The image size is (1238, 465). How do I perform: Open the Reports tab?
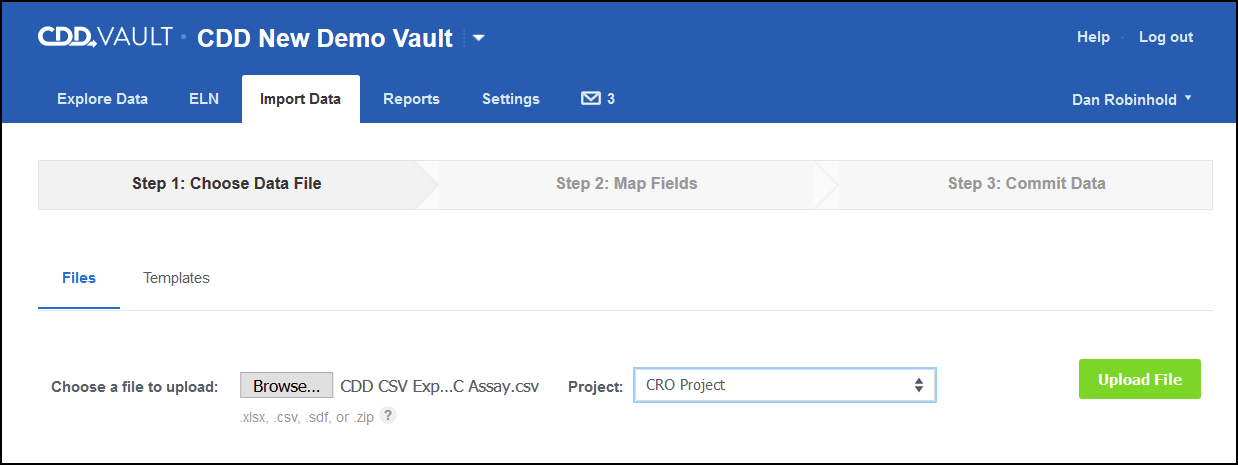(x=411, y=99)
